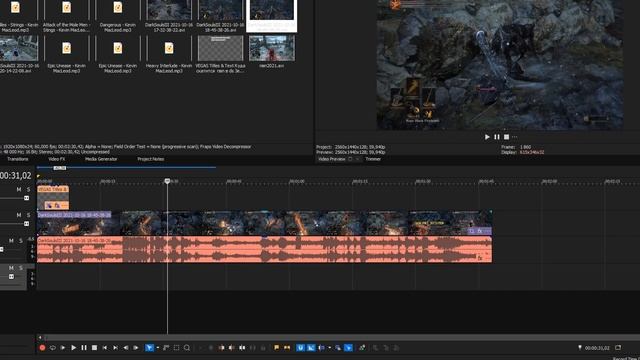Image resolution: width=640 pixels, height=360 pixels.
Task: Mute the DarkSouls video track
Action: tap(19, 215)
